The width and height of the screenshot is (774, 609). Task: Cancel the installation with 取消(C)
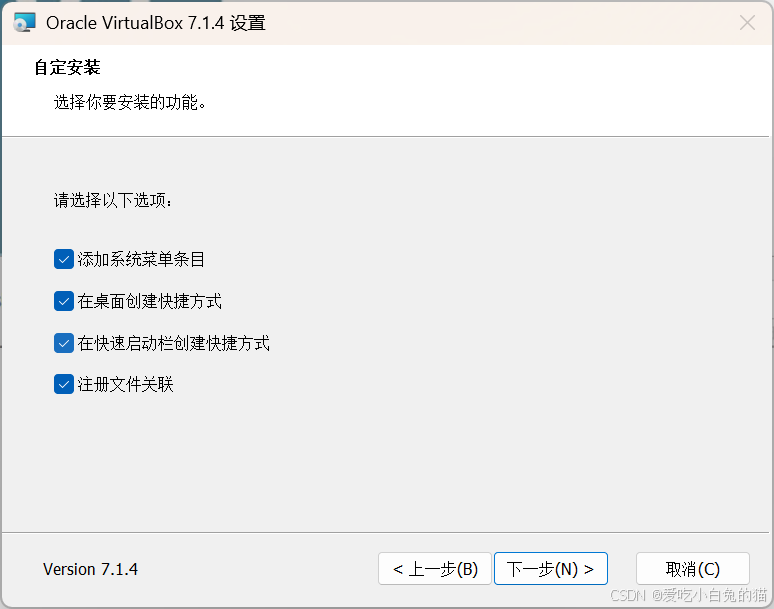tap(693, 569)
